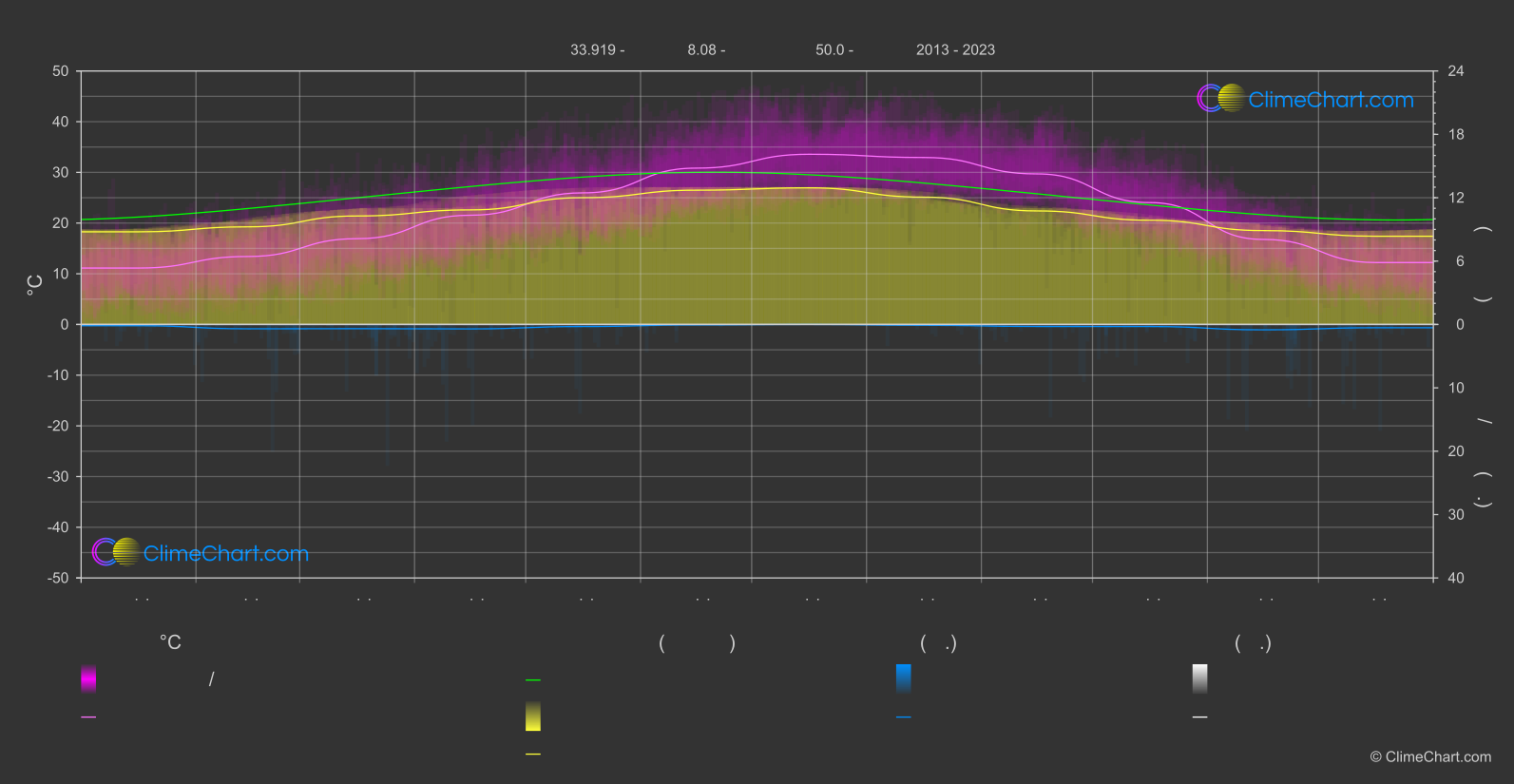Click the right axis value 6
Screen dimensions: 1514x784
point(1460,261)
